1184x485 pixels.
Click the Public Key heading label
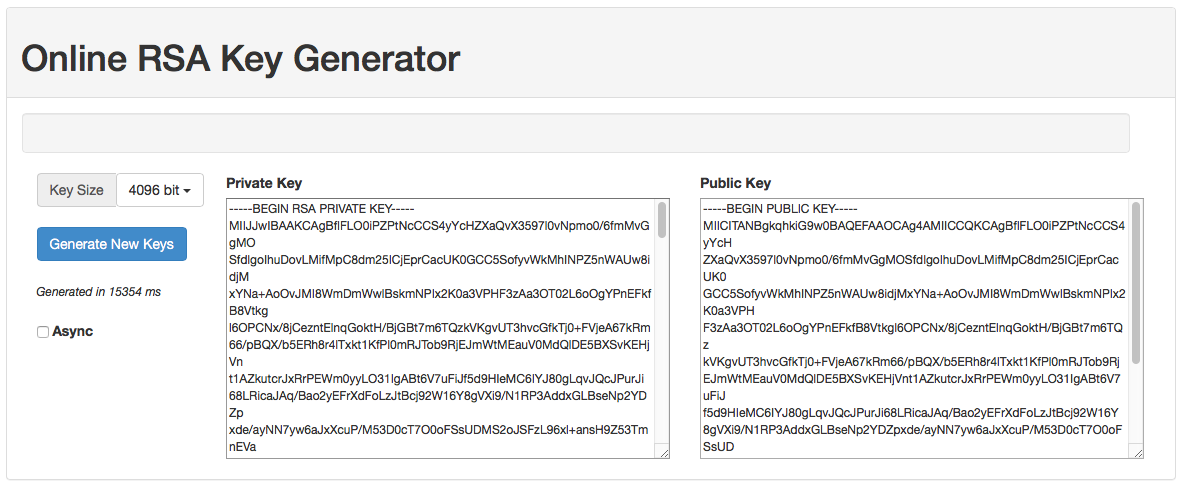pos(735,183)
